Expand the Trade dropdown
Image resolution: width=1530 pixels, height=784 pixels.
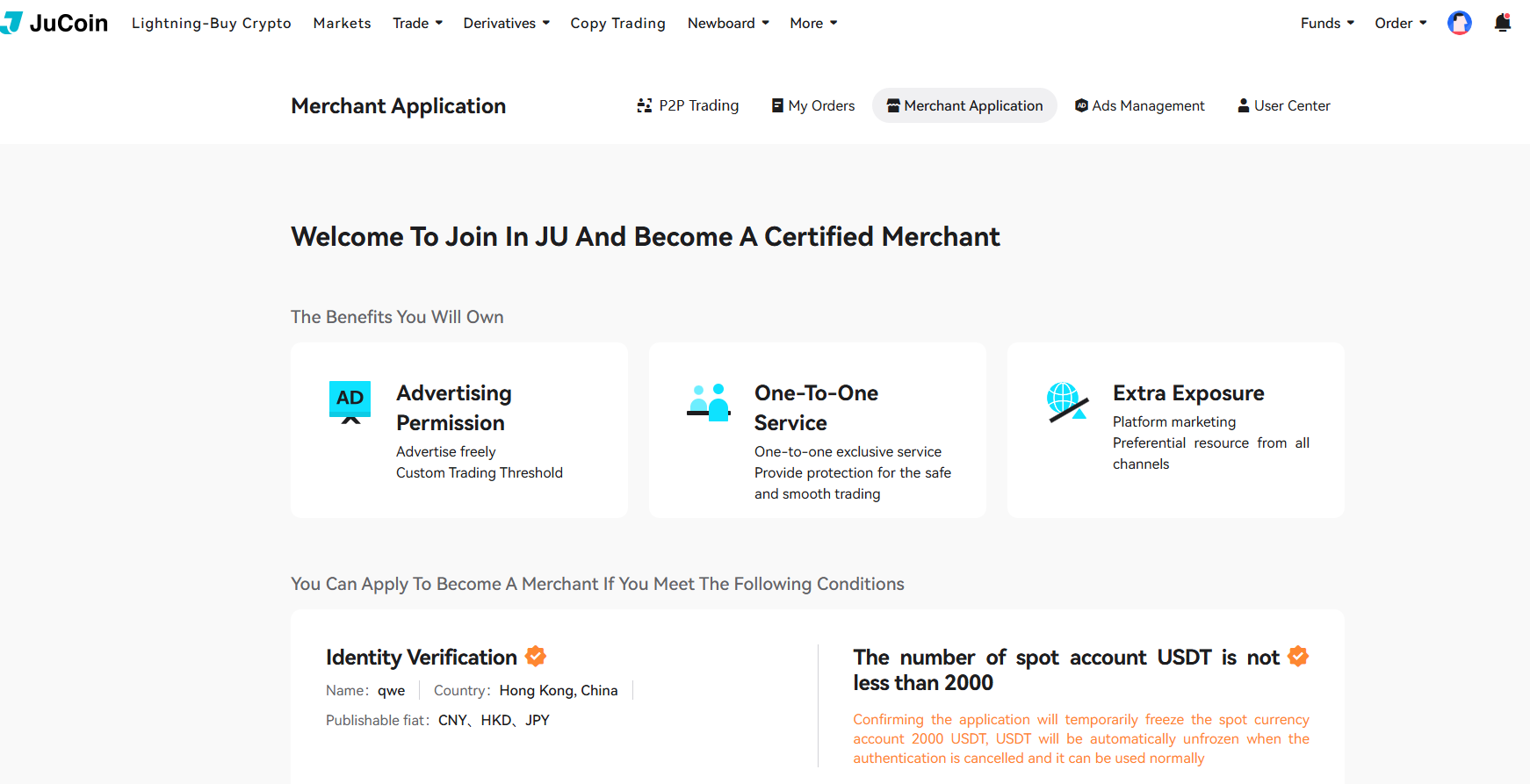click(417, 23)
